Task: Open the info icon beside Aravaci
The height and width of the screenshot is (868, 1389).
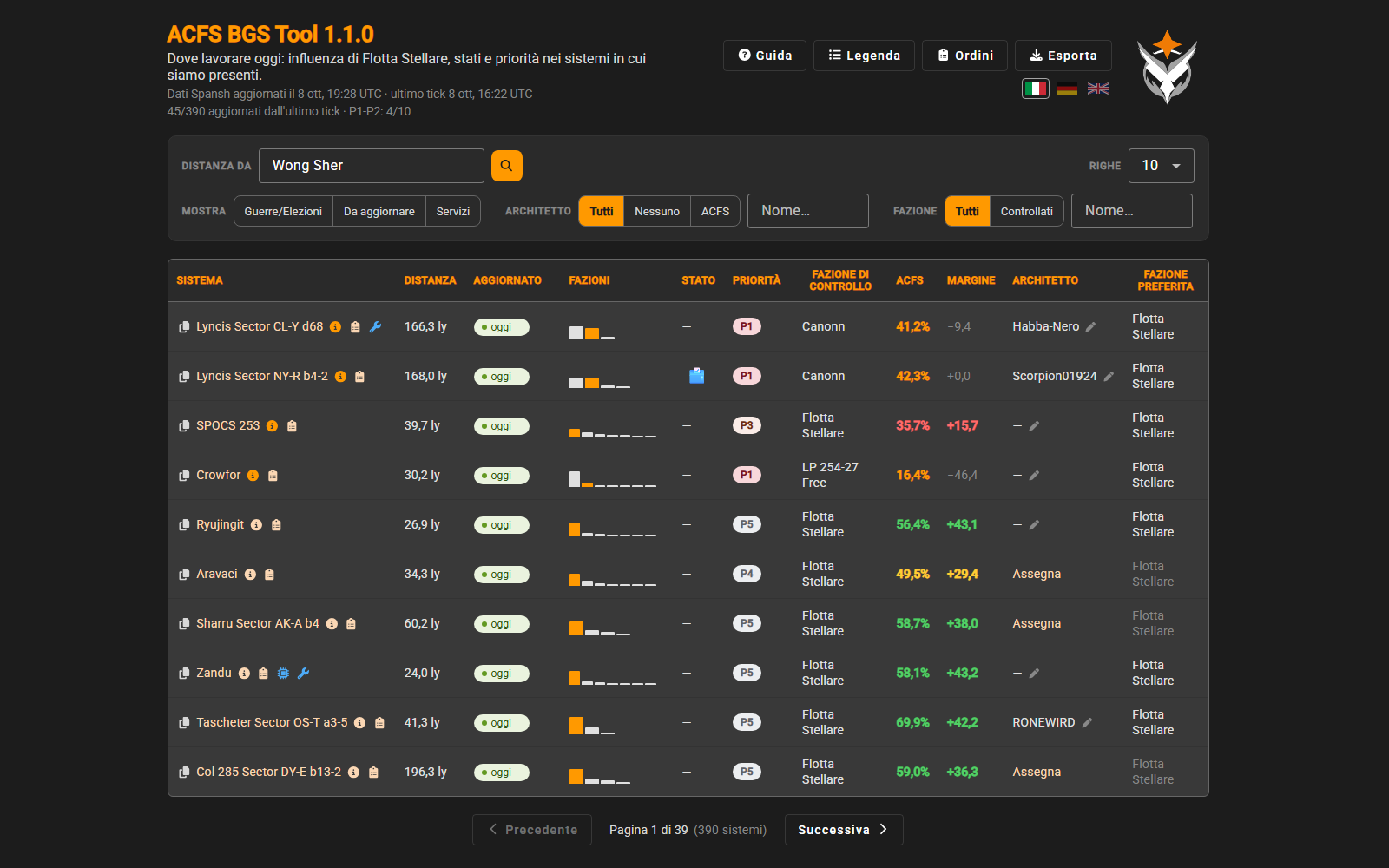Action: (250, 575)
